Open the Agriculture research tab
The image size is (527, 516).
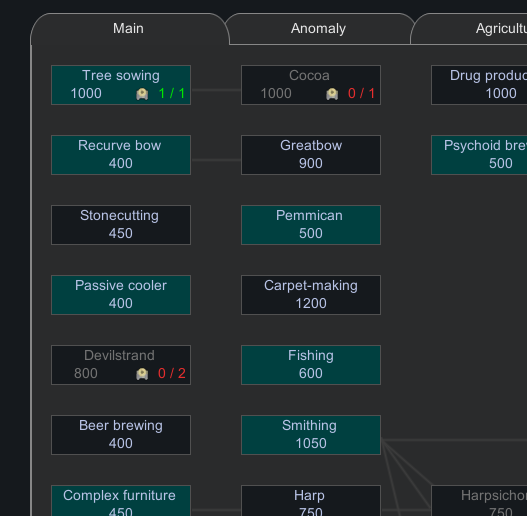pyautogui.click(x=469, y=29)
